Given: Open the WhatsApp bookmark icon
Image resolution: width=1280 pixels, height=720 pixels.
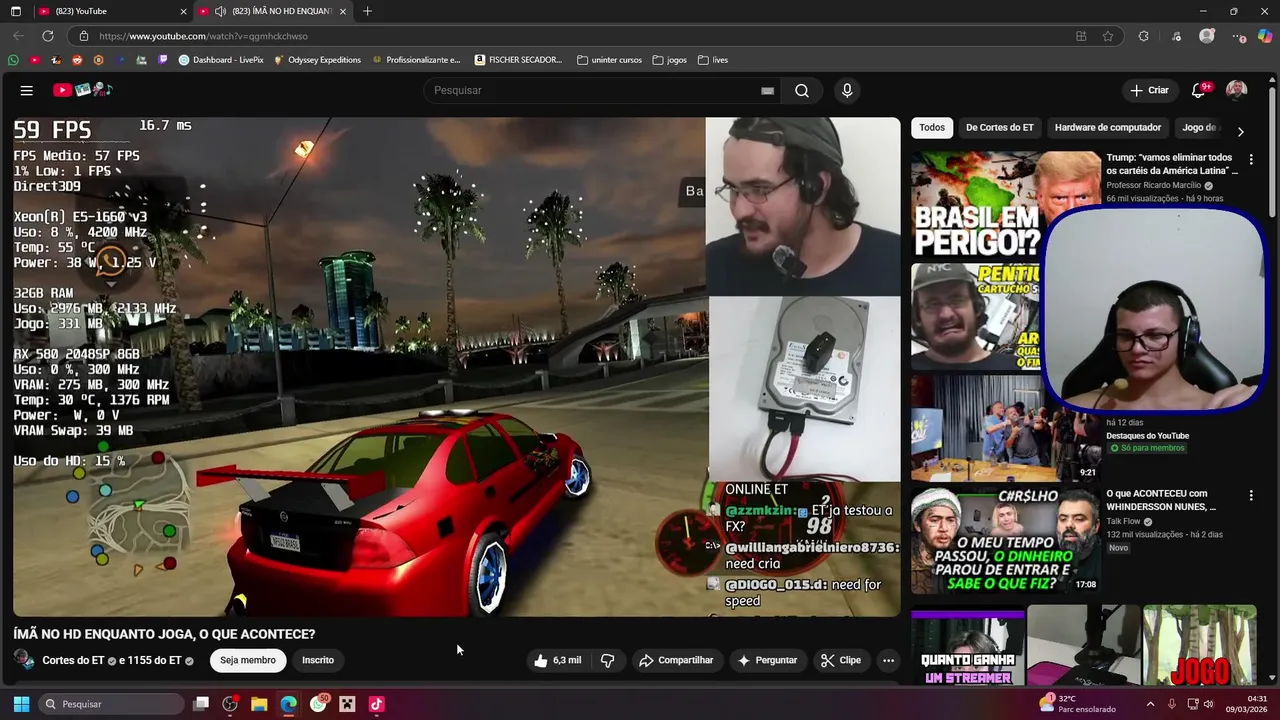Looking at the screenshot, I should 13,60.
